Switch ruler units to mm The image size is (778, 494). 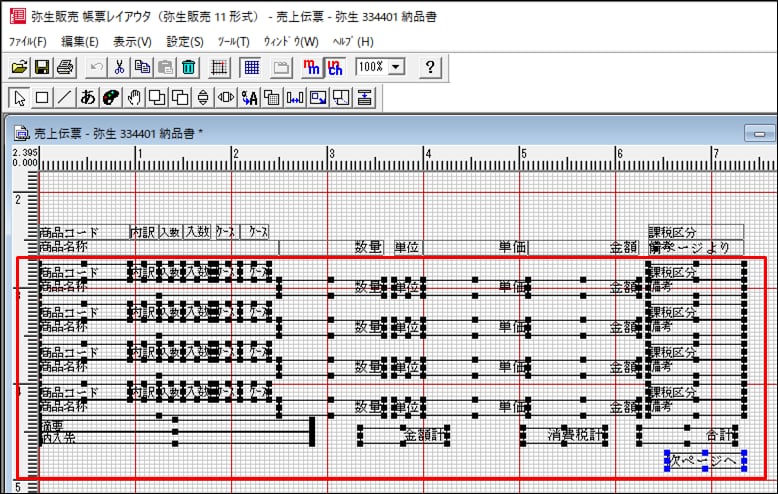(312, 67)
